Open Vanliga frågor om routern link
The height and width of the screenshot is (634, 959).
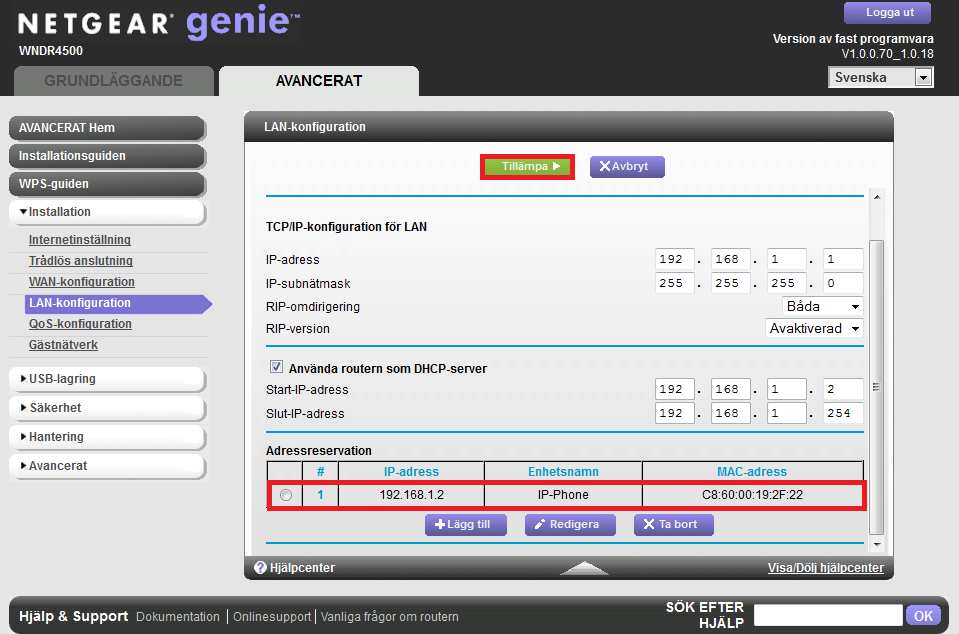coord(390,616)
